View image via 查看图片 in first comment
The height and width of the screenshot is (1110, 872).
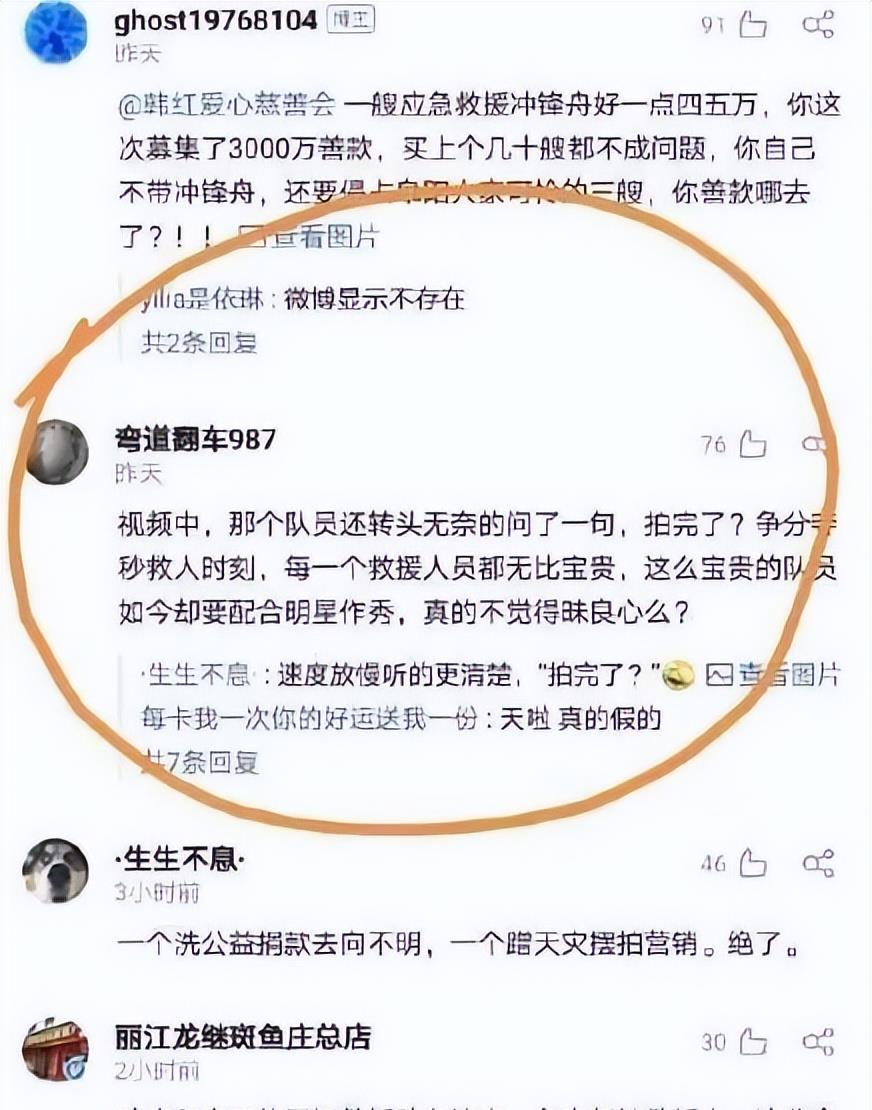point(307,236)
